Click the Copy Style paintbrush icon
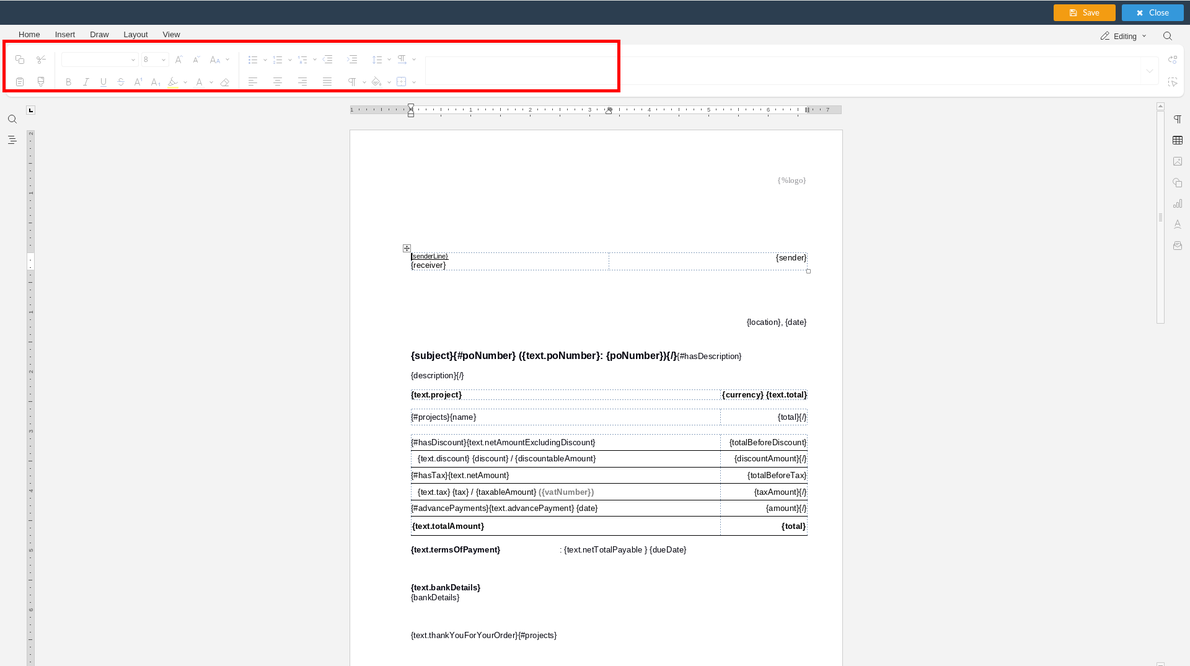The width and height of the screenshot is (1190, 666). tap(41, 82)
